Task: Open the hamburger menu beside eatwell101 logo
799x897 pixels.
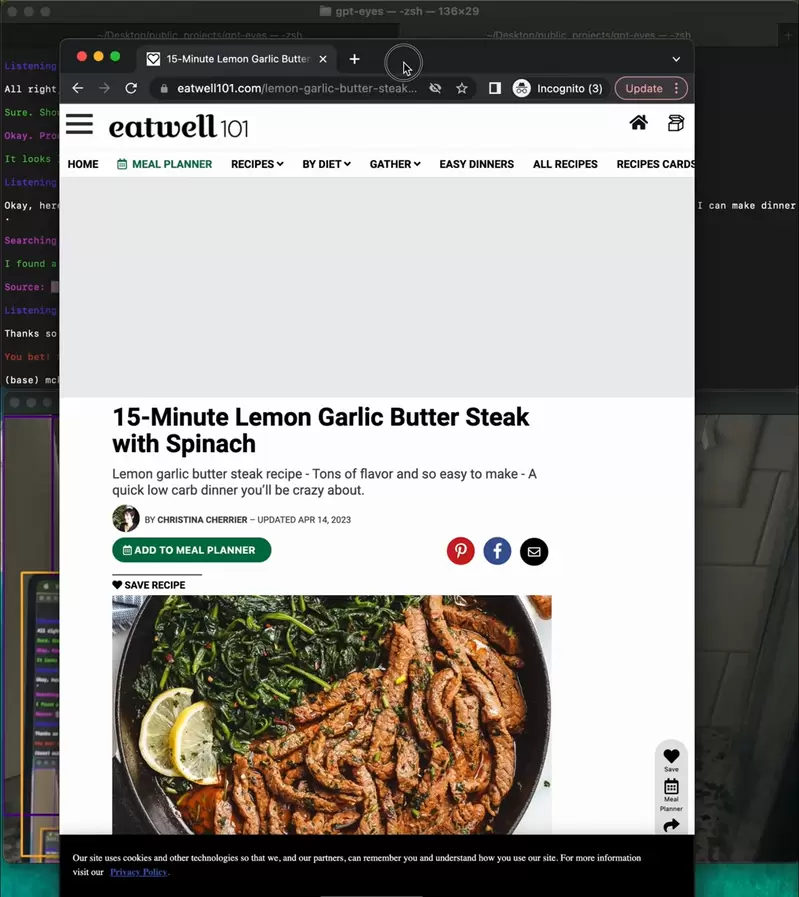Action: pyautogui.click(x=79, y=124)
